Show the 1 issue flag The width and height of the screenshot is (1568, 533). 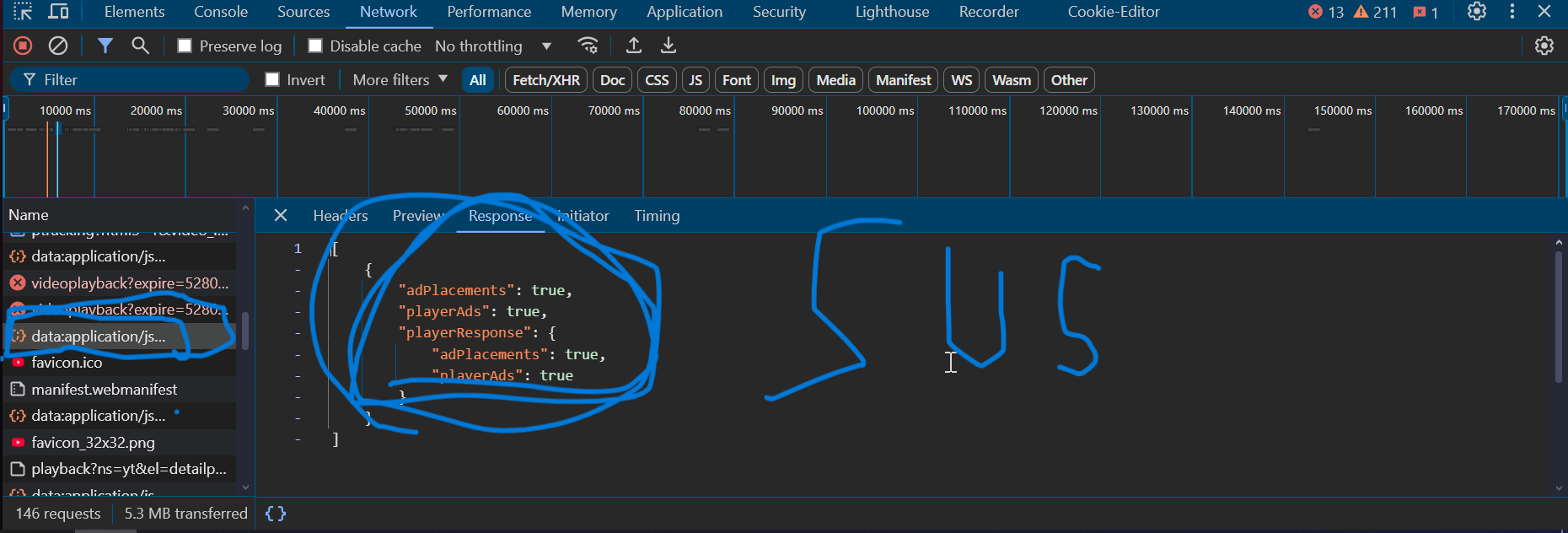[x=1426, y=12]
